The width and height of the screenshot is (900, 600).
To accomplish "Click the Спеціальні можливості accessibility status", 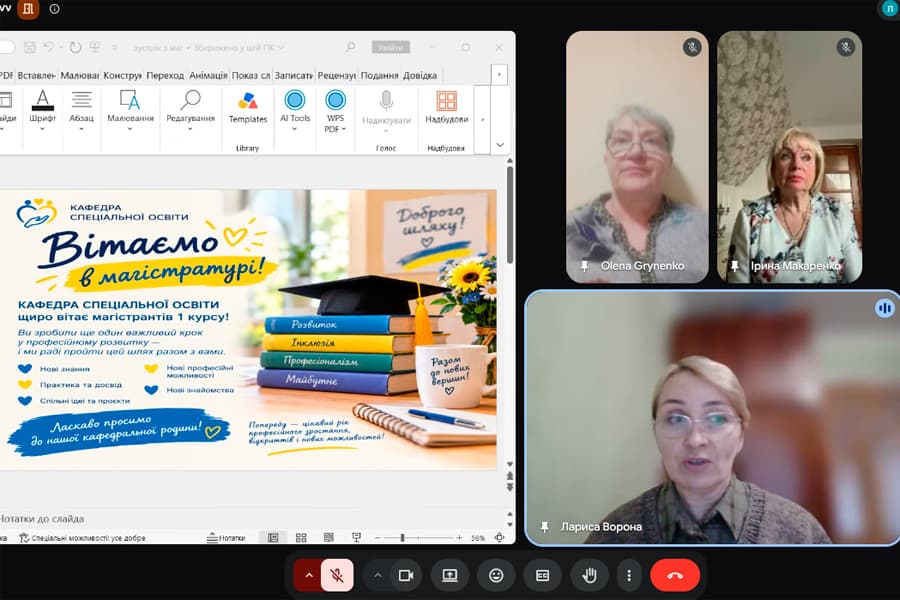I will [x=82, y=538].
